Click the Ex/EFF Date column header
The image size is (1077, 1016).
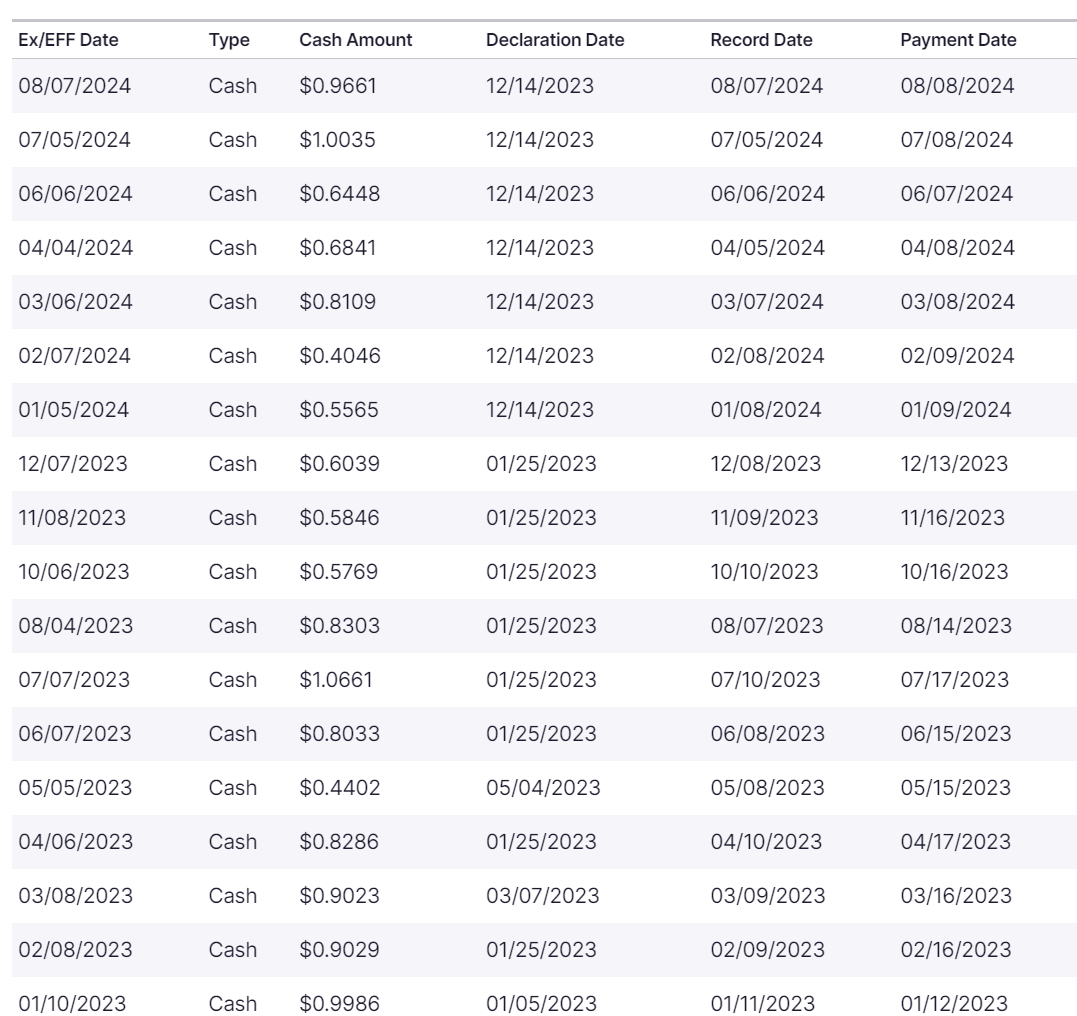tap(68, 40)
